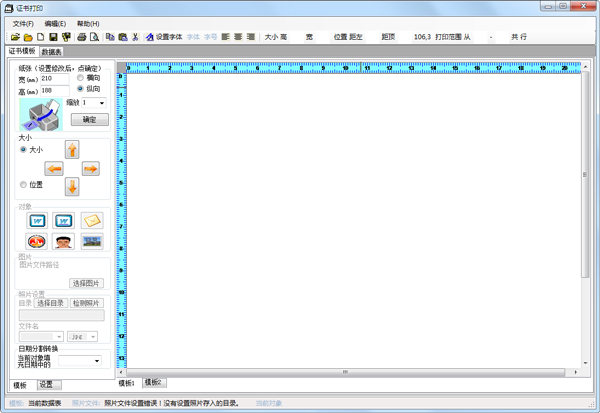Insert the landscape picture object
This screenshot has height=413, width=600.
click(92, 241)
